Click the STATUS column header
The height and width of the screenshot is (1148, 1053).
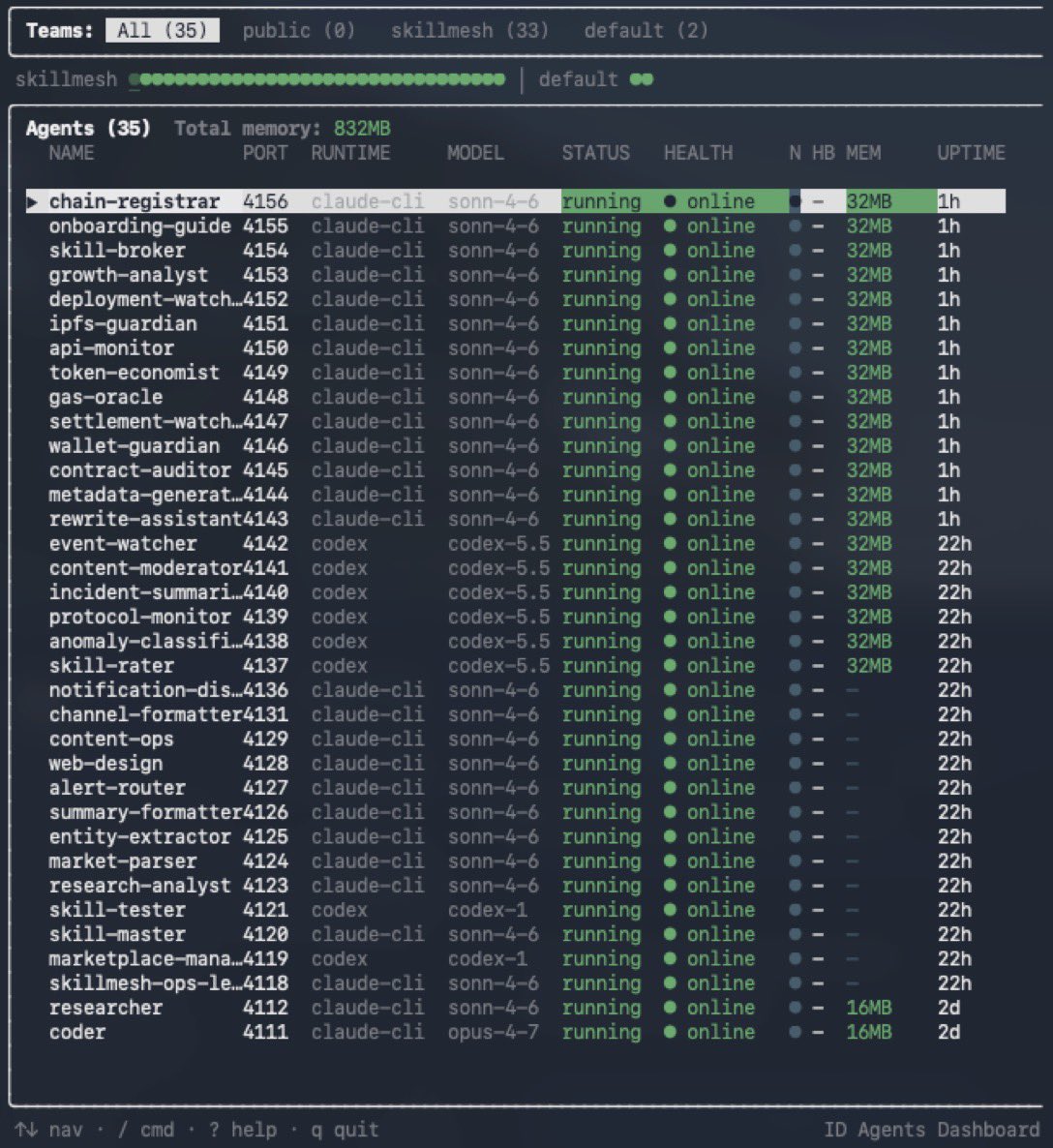[595, 152]
